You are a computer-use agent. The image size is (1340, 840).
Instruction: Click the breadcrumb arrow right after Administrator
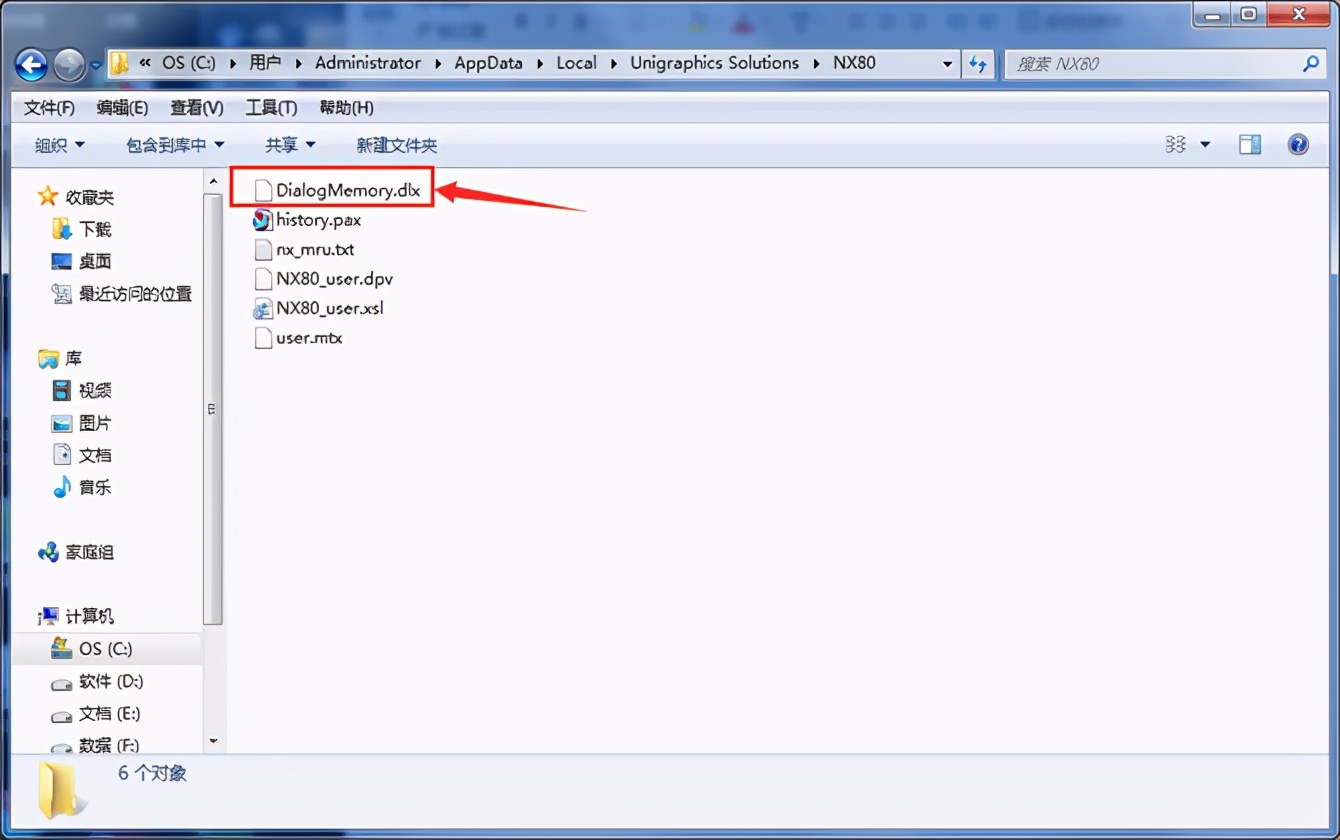tap(438, 63)
